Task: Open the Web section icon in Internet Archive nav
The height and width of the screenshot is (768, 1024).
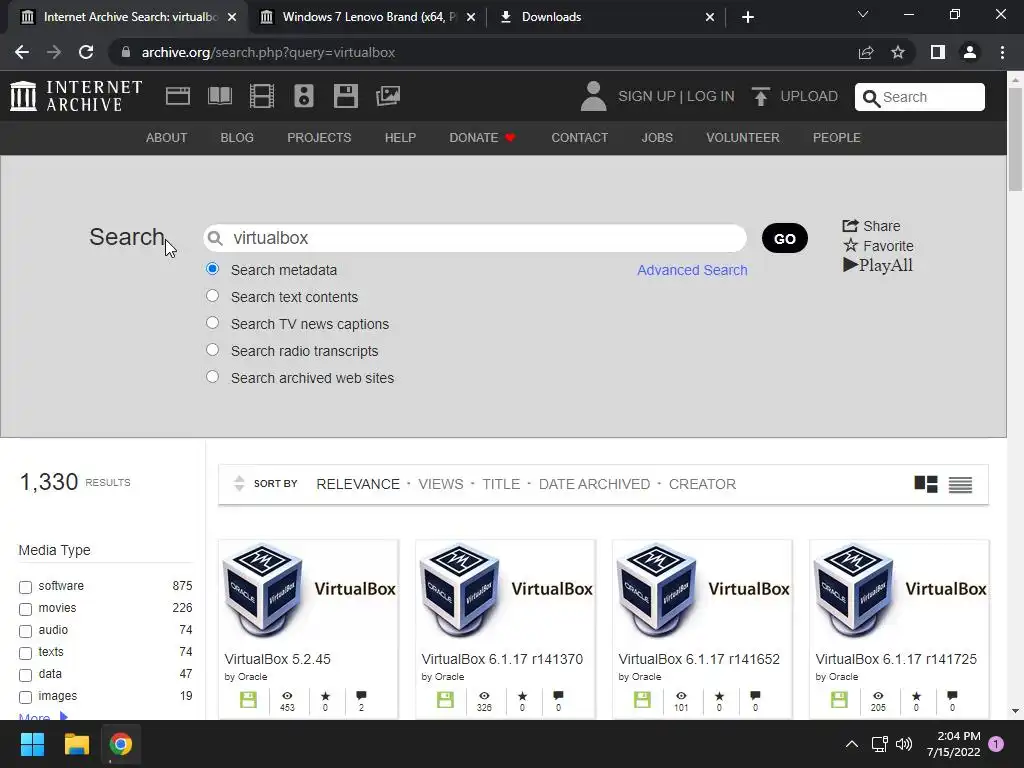Action: coord(178,96)
